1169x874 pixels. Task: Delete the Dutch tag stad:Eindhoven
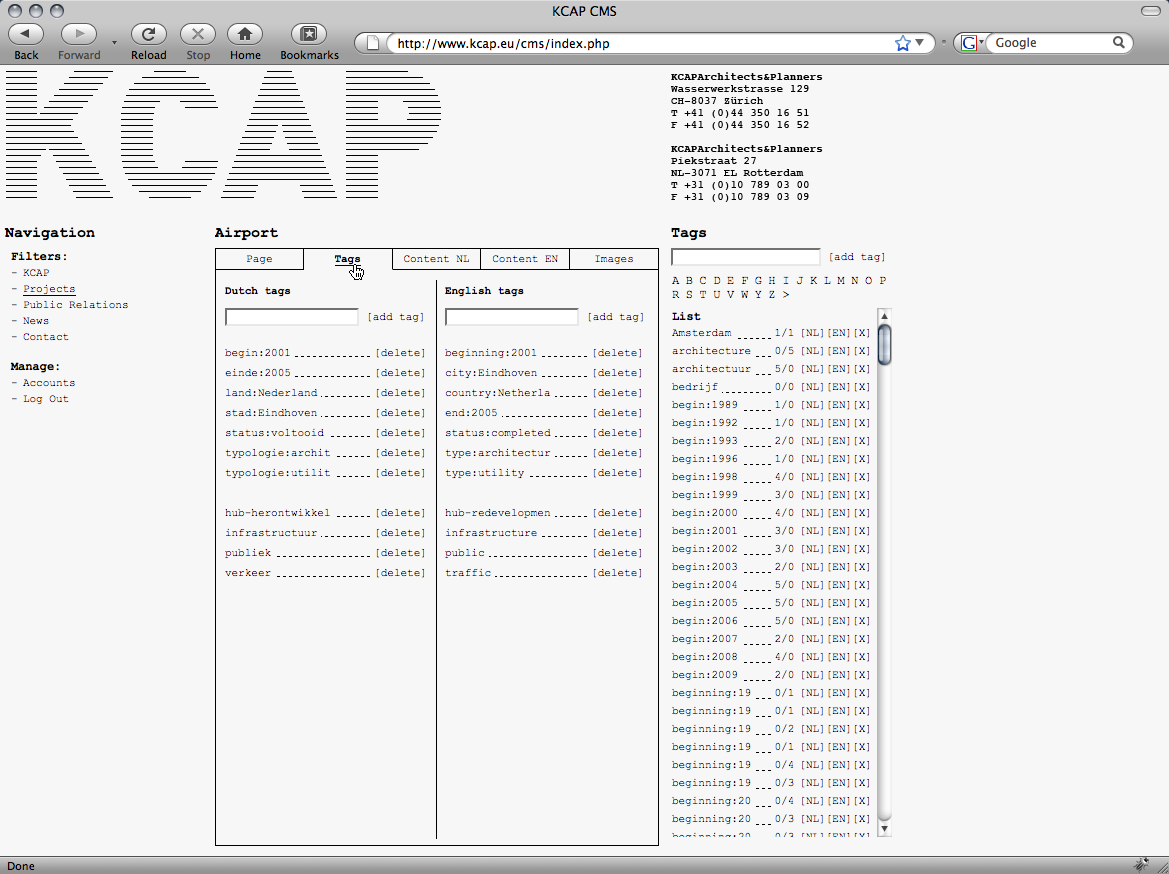coord(400,413)
